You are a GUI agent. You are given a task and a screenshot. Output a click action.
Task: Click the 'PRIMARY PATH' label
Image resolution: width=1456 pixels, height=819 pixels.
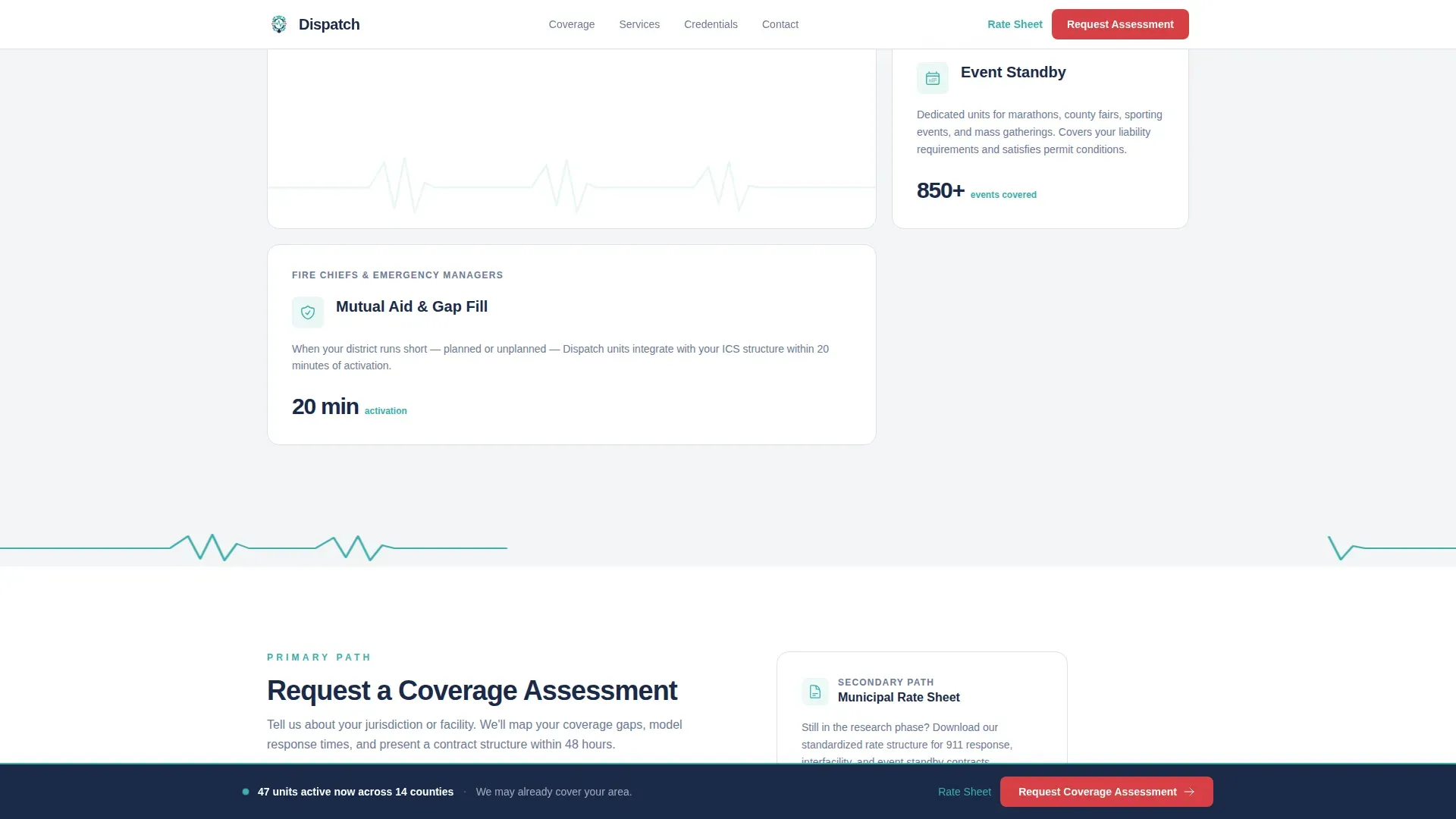(319, 657)
